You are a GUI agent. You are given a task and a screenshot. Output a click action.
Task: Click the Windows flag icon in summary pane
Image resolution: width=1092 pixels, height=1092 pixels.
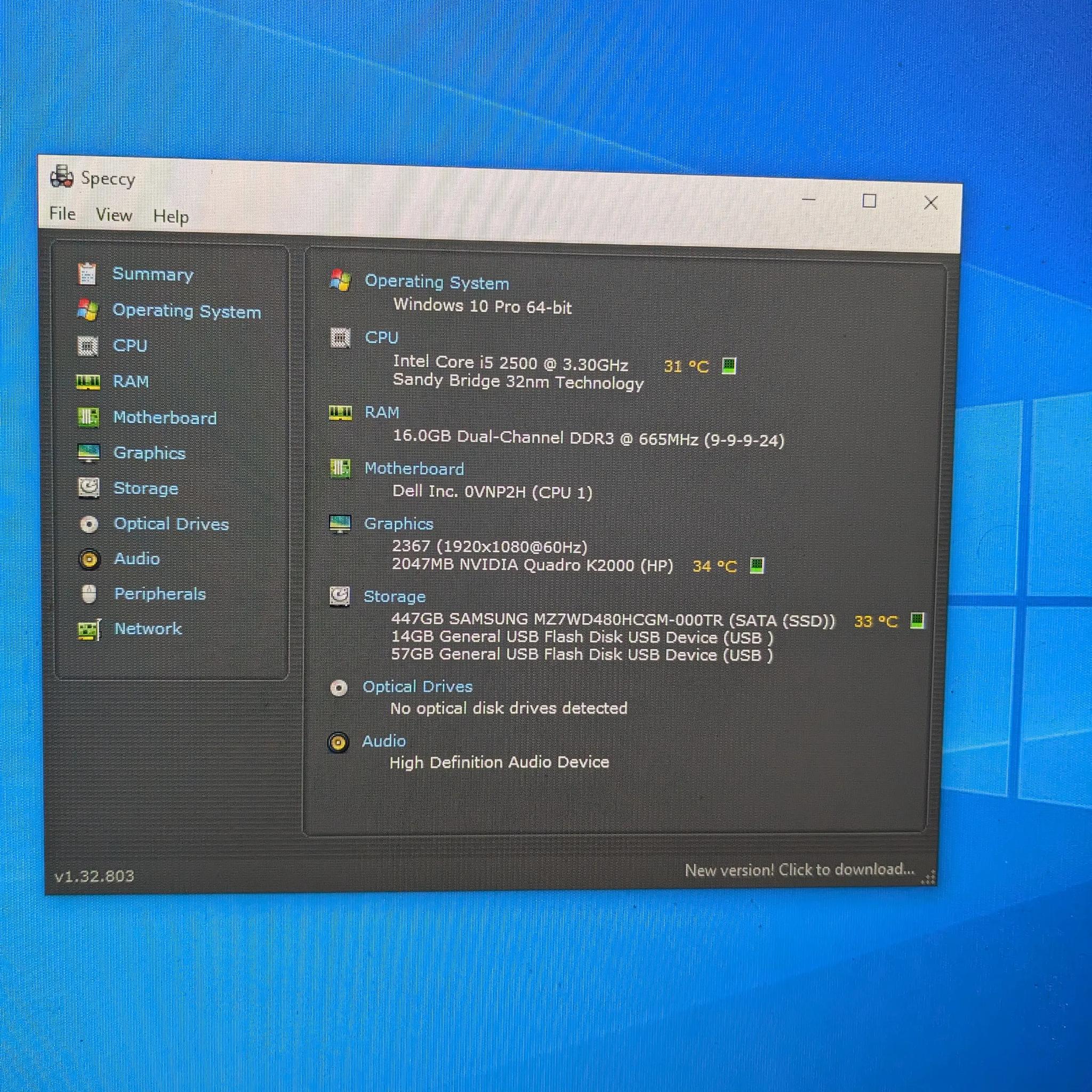pyautogui.click(x=340, y=280)
